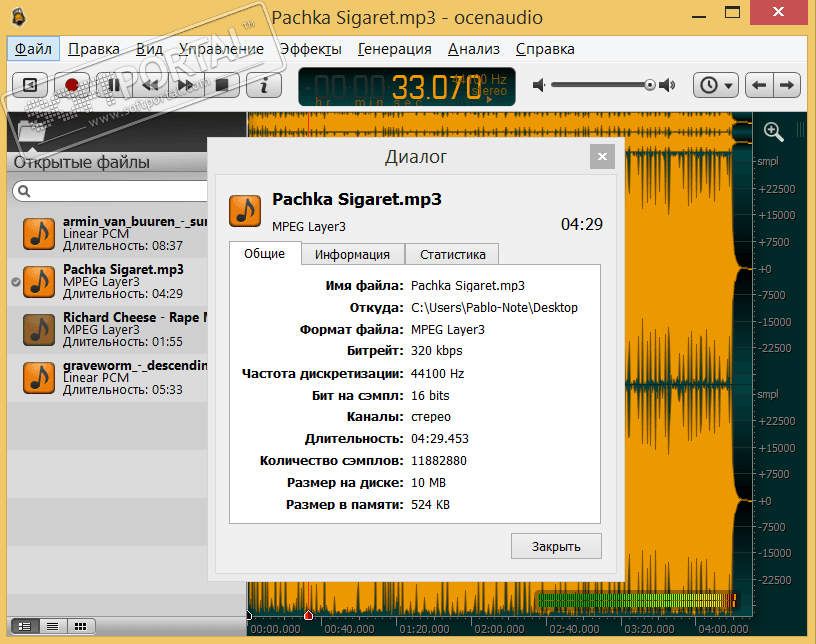Image resolution: width=816 pixels, height=644 pixels.
Task: Open file info with the 'i' button
Action: (264, 85)
